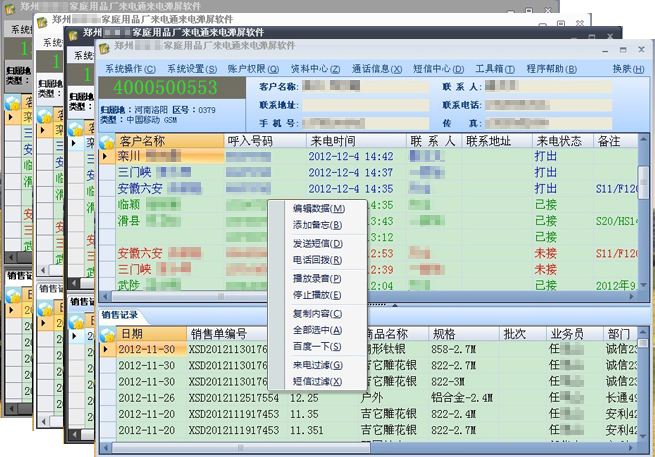This screenshot has width=655, height=457.
Task: Sort by 客户名称 column header
Action: tap(169, 141)
